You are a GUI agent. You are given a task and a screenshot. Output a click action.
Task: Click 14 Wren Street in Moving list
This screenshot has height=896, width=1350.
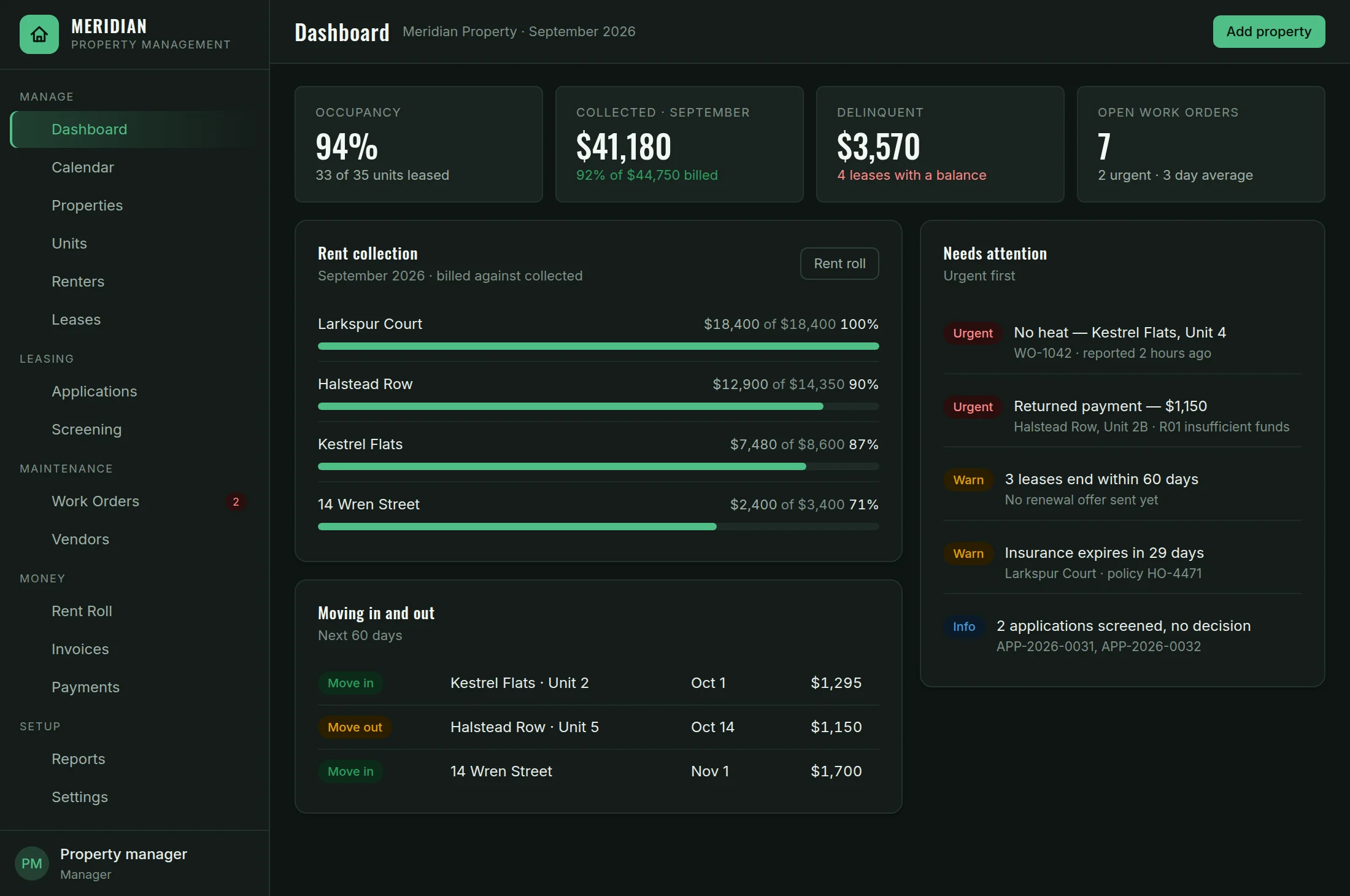(x=501, y=771)
